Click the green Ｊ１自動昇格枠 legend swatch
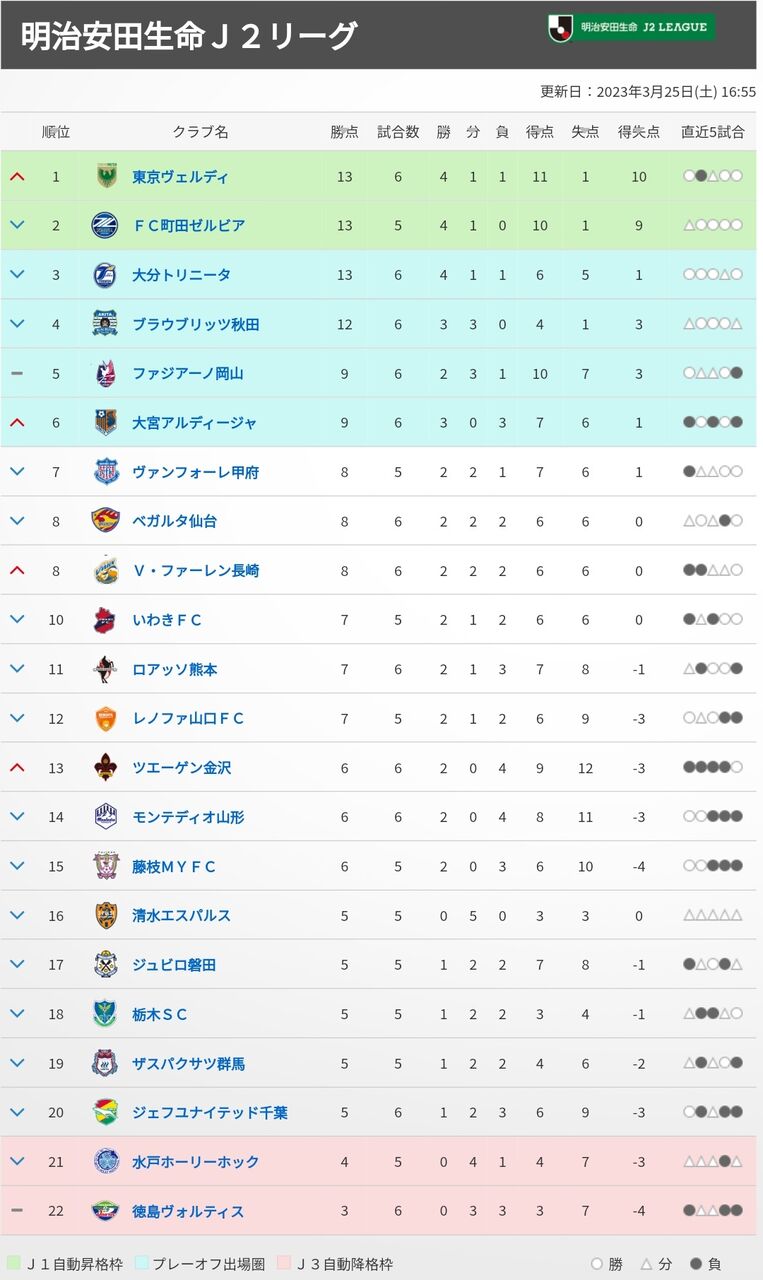Viewport: 763px width, 1280px height. click(14, 1263)
